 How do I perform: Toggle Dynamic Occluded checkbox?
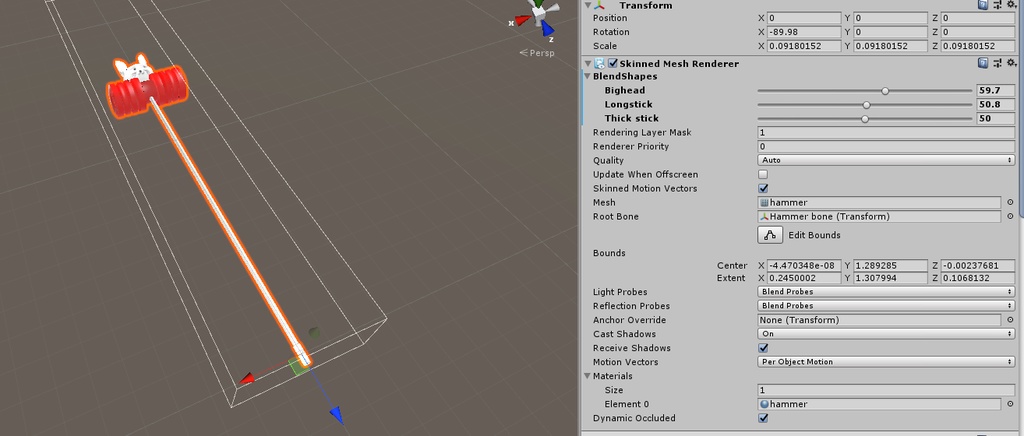click(763, 418)
